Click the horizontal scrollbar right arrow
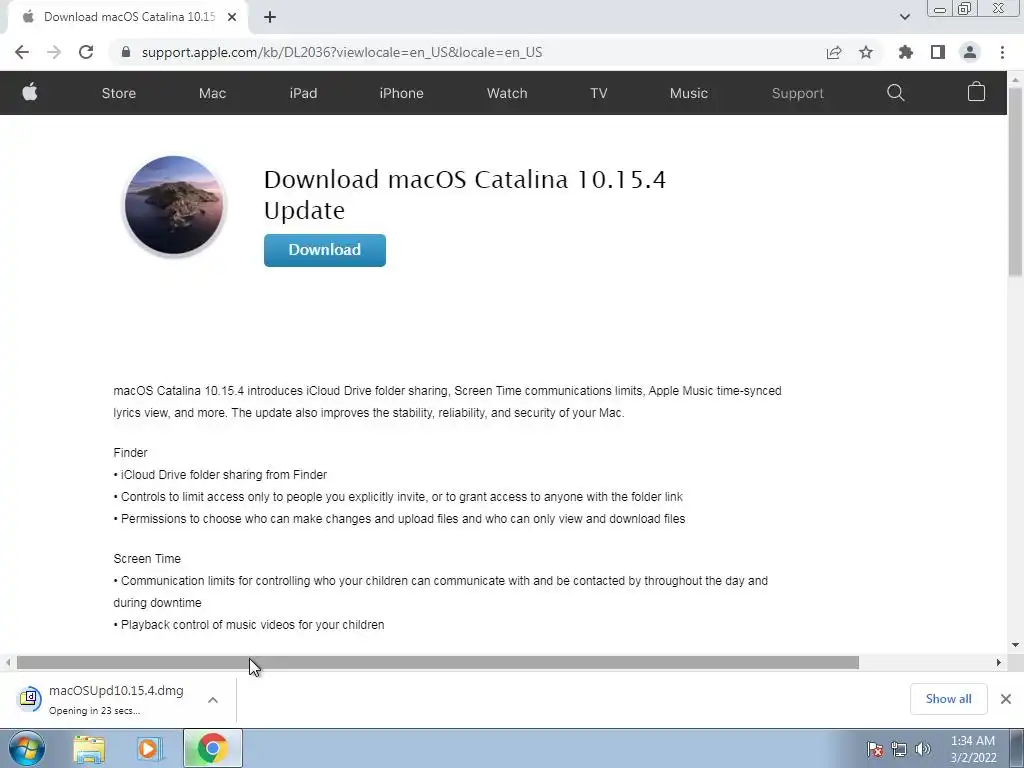Image resolution: width=1024 pixels, height=768 pixels. [x=999, y=663]
